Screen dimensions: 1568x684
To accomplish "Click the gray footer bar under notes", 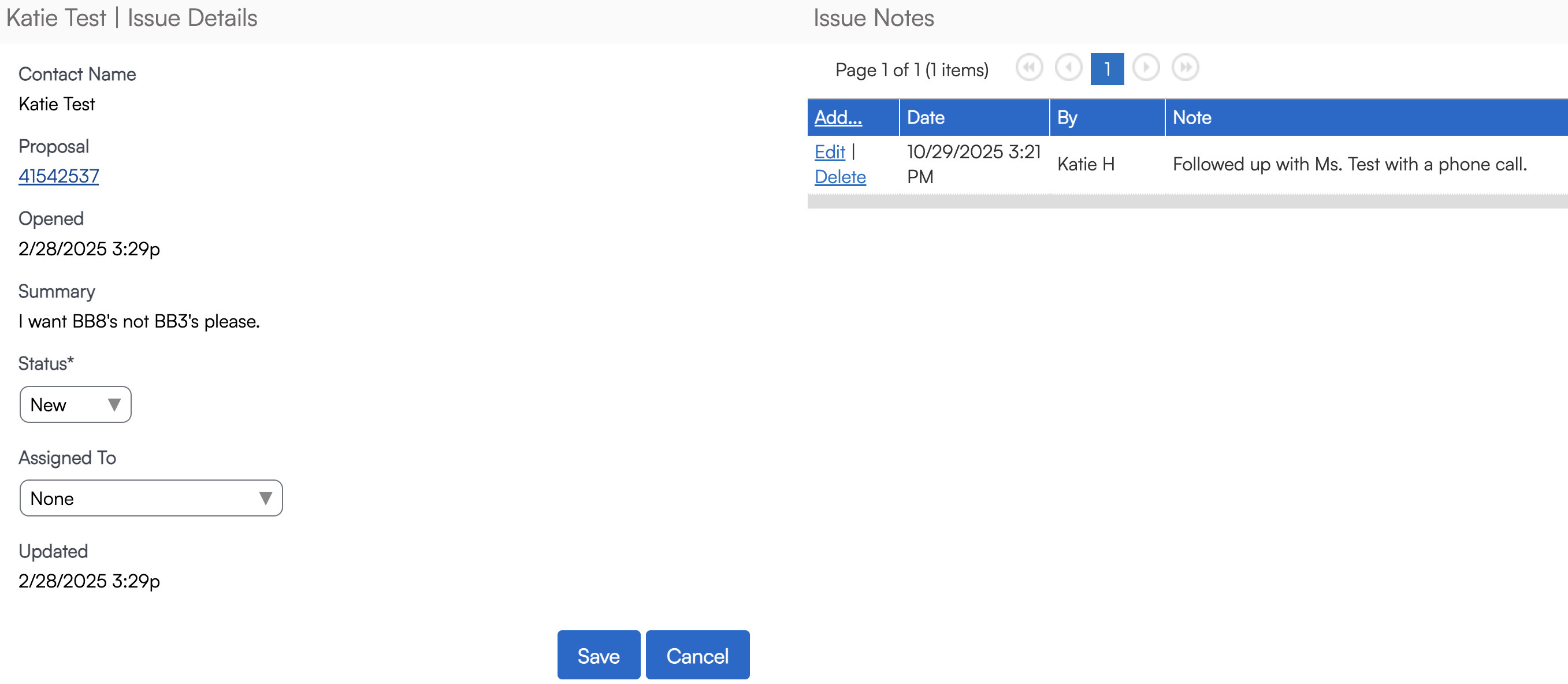I will click(1187, 202).
